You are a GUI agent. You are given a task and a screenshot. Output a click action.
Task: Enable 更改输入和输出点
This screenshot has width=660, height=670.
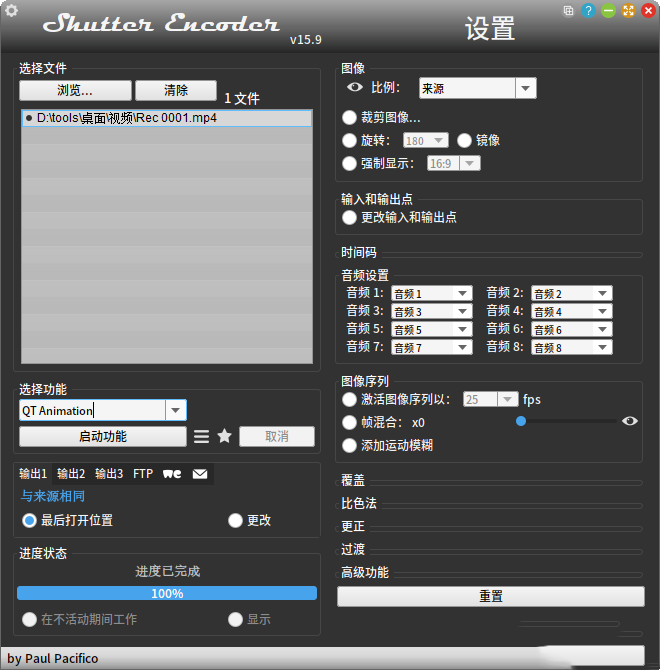(349, 217)
